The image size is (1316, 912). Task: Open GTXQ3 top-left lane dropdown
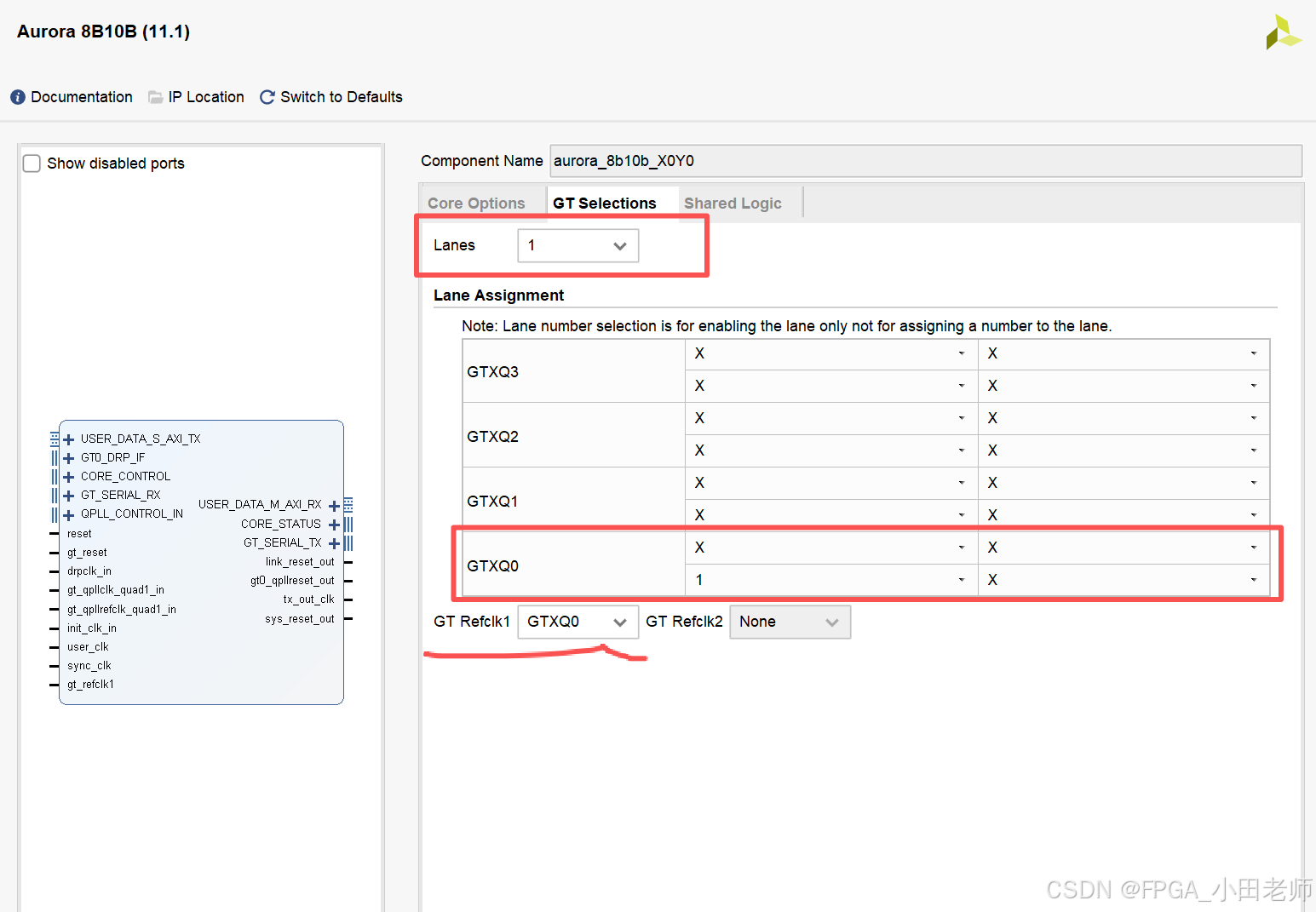click(x=831, y=353)
